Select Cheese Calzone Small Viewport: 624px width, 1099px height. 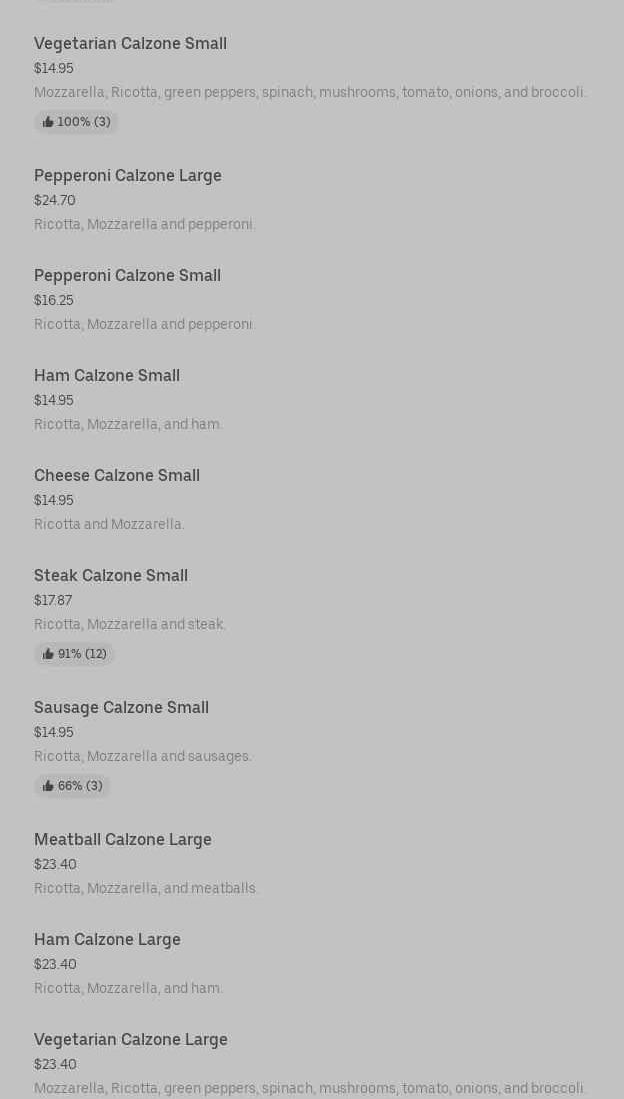117,476
